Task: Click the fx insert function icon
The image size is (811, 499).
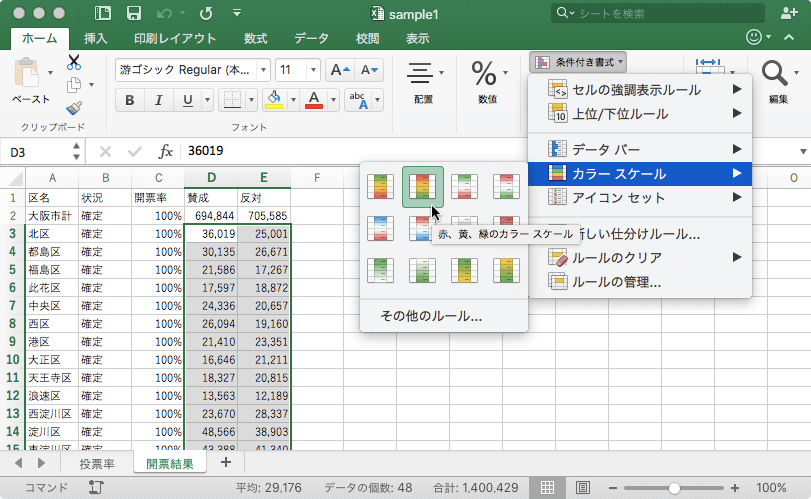Action: tap(166, 152)
